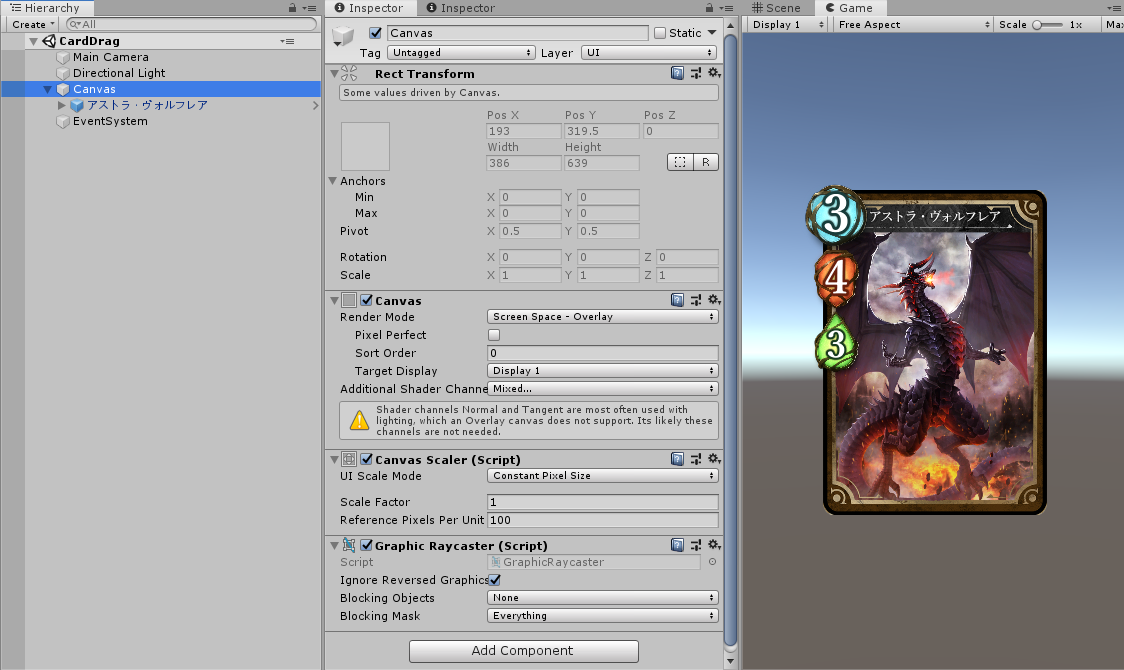Open Canvas component preset icon
1124x670 pixels.
[696, 300]
